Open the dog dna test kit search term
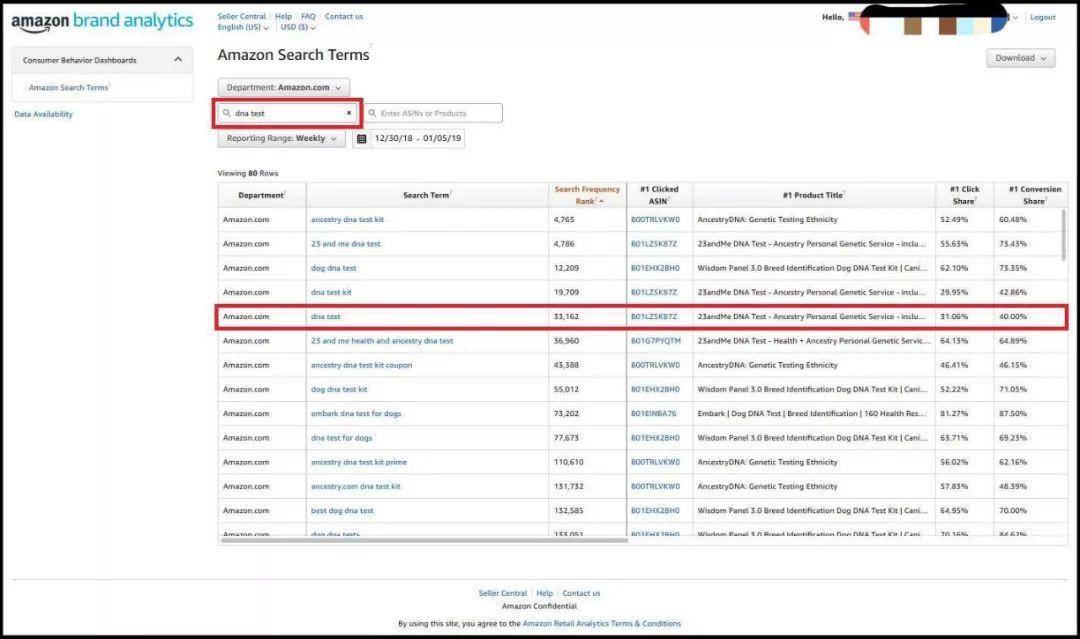 339,389
